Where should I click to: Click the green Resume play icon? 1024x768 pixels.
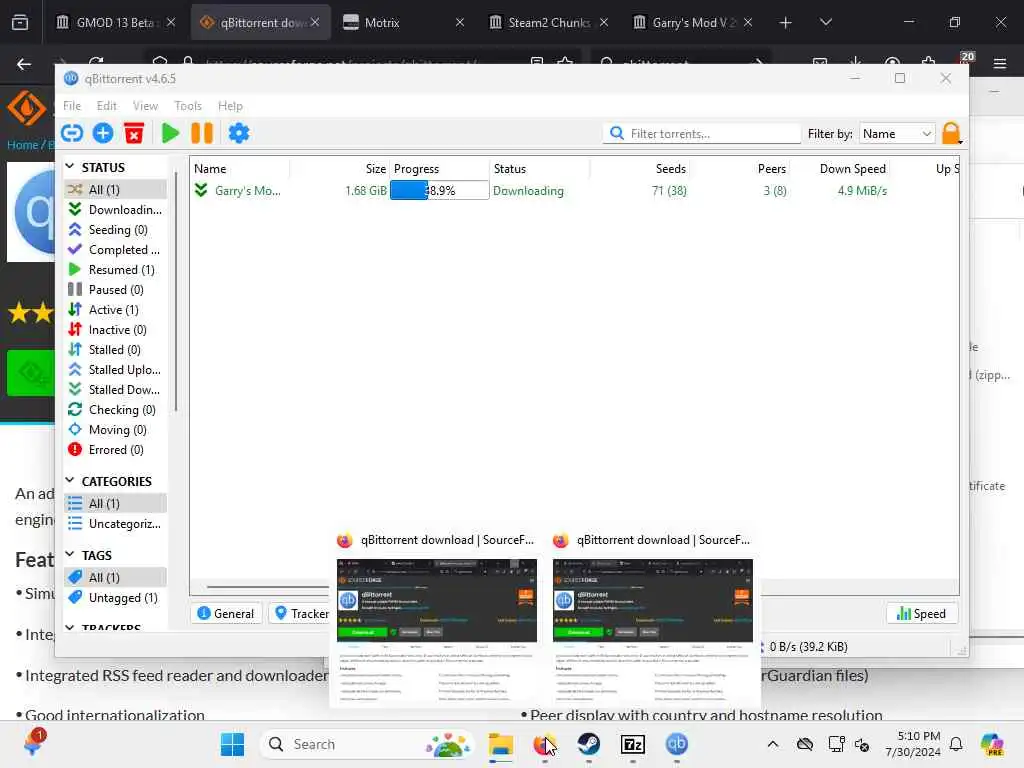pos(170,133)
